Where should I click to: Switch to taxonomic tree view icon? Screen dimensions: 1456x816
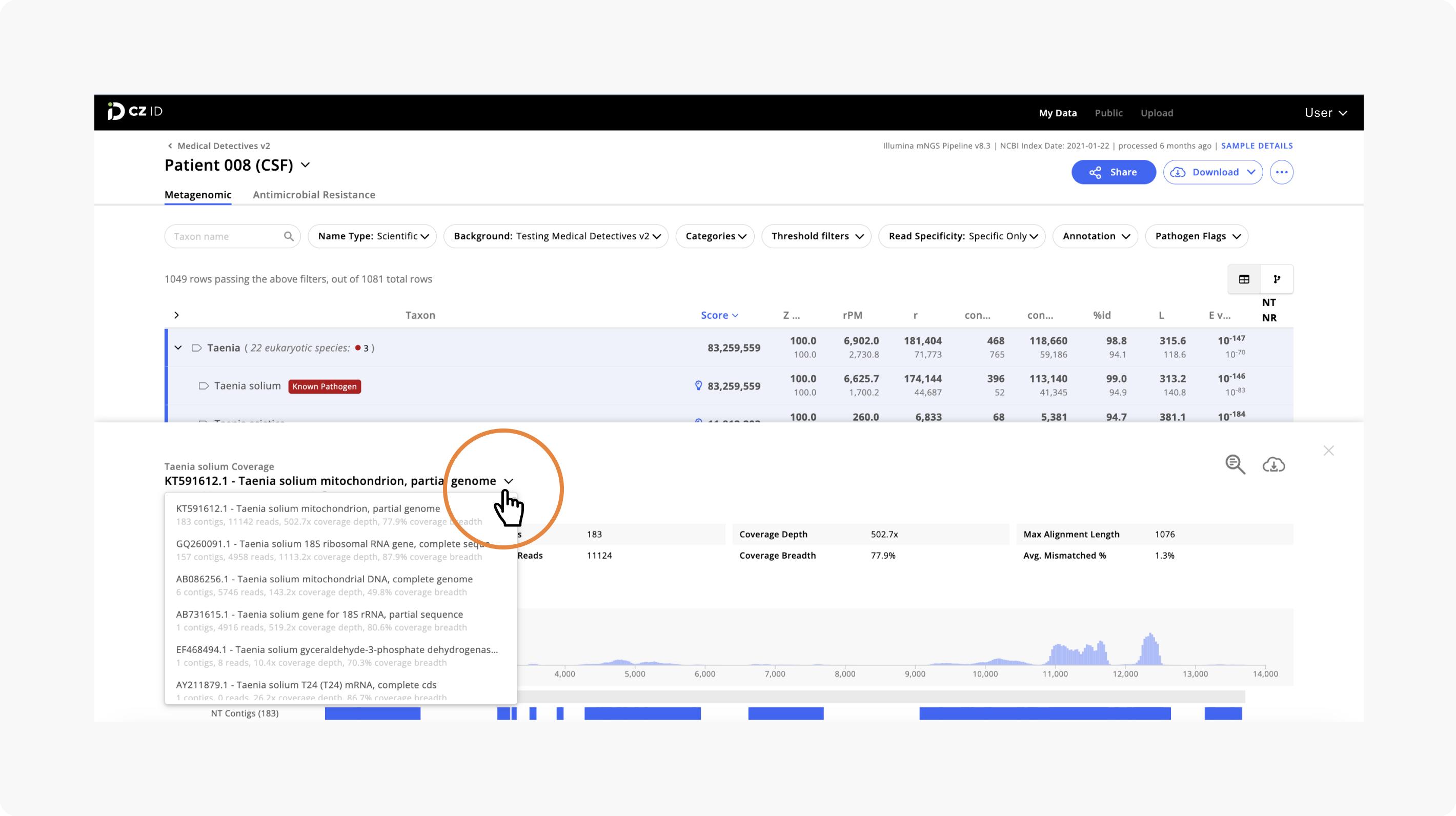(1277, 279)
